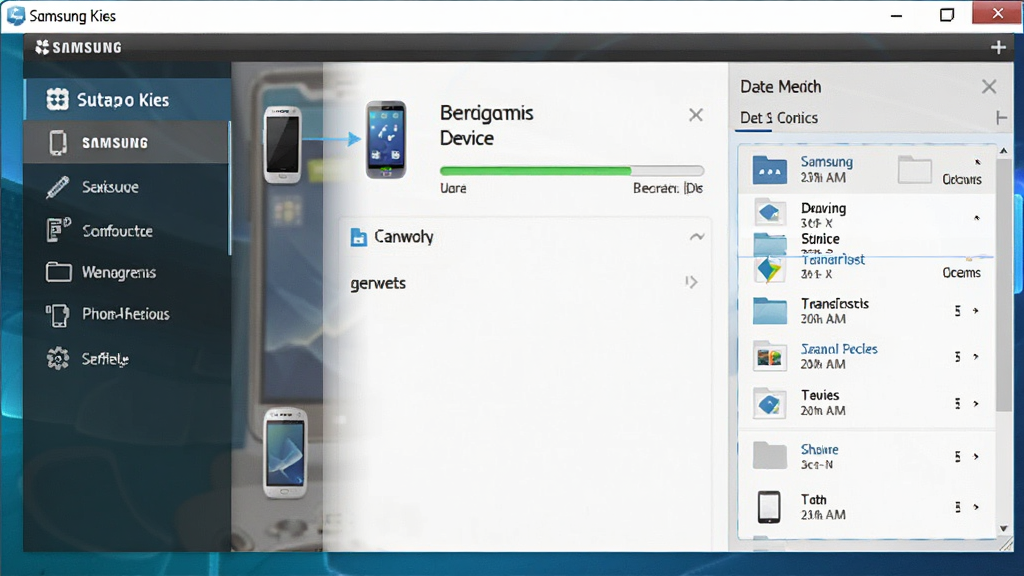Click the green transfer progress bar
Screen dimensions: 1024x576
click(571, 171)
